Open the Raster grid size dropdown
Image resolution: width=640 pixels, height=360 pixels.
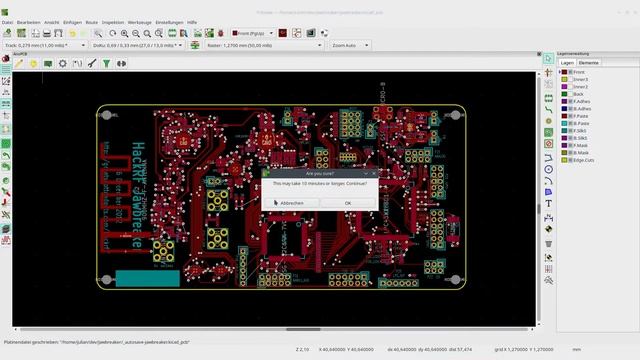click(x=264, y=45)
